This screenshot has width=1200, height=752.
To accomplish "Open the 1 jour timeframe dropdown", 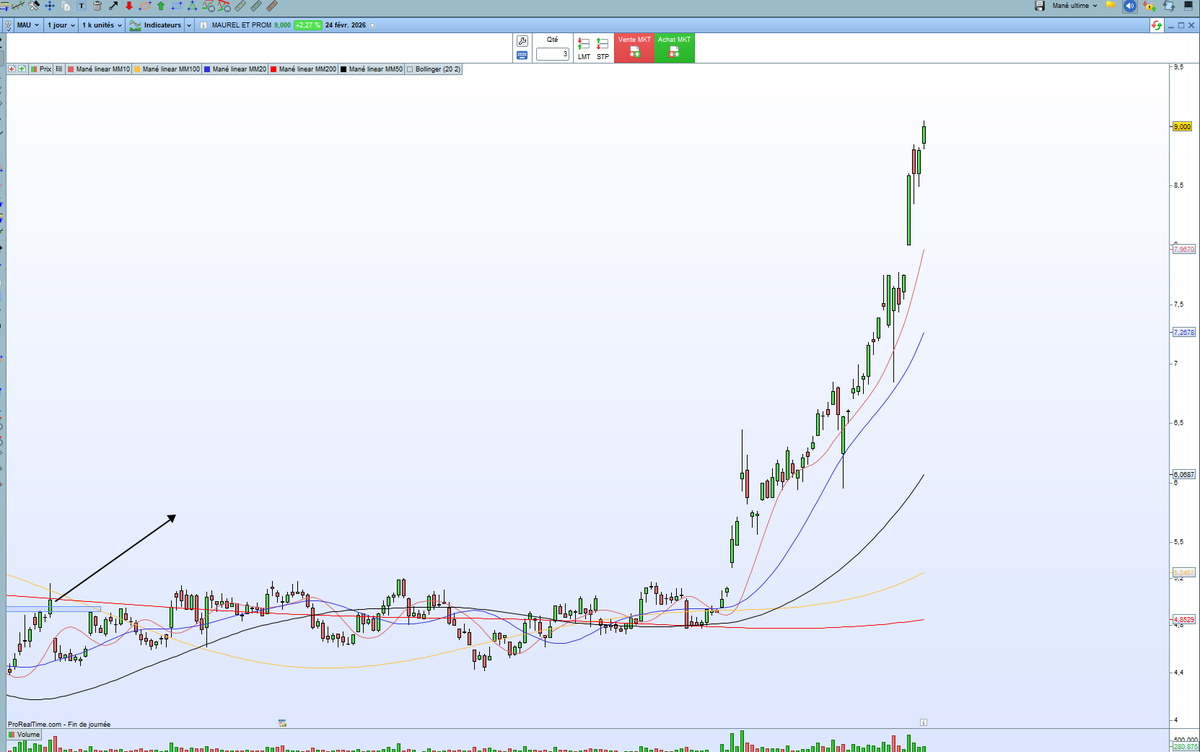I will click(61, 25).
